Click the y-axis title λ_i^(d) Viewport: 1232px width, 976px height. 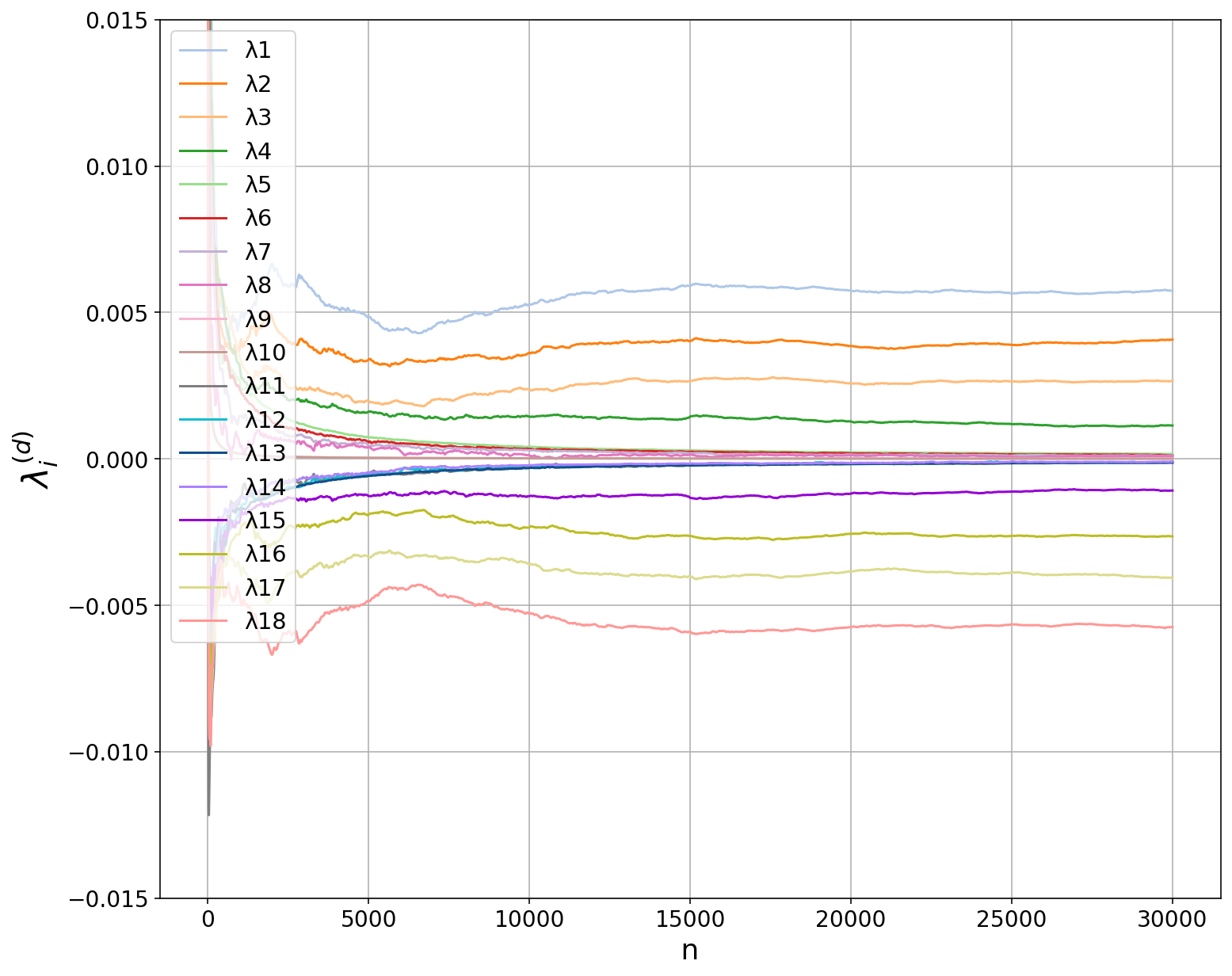36,459
